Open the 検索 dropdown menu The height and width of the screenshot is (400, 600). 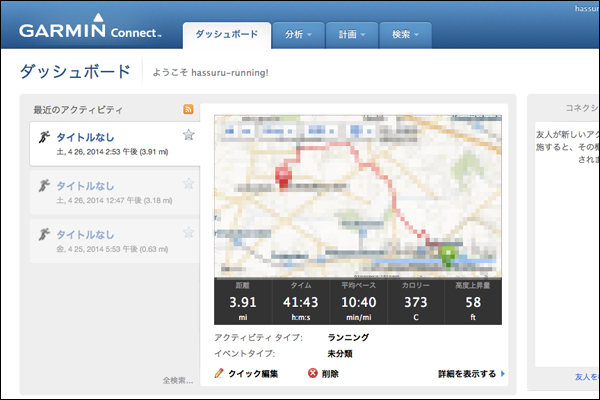click(406, 35)
